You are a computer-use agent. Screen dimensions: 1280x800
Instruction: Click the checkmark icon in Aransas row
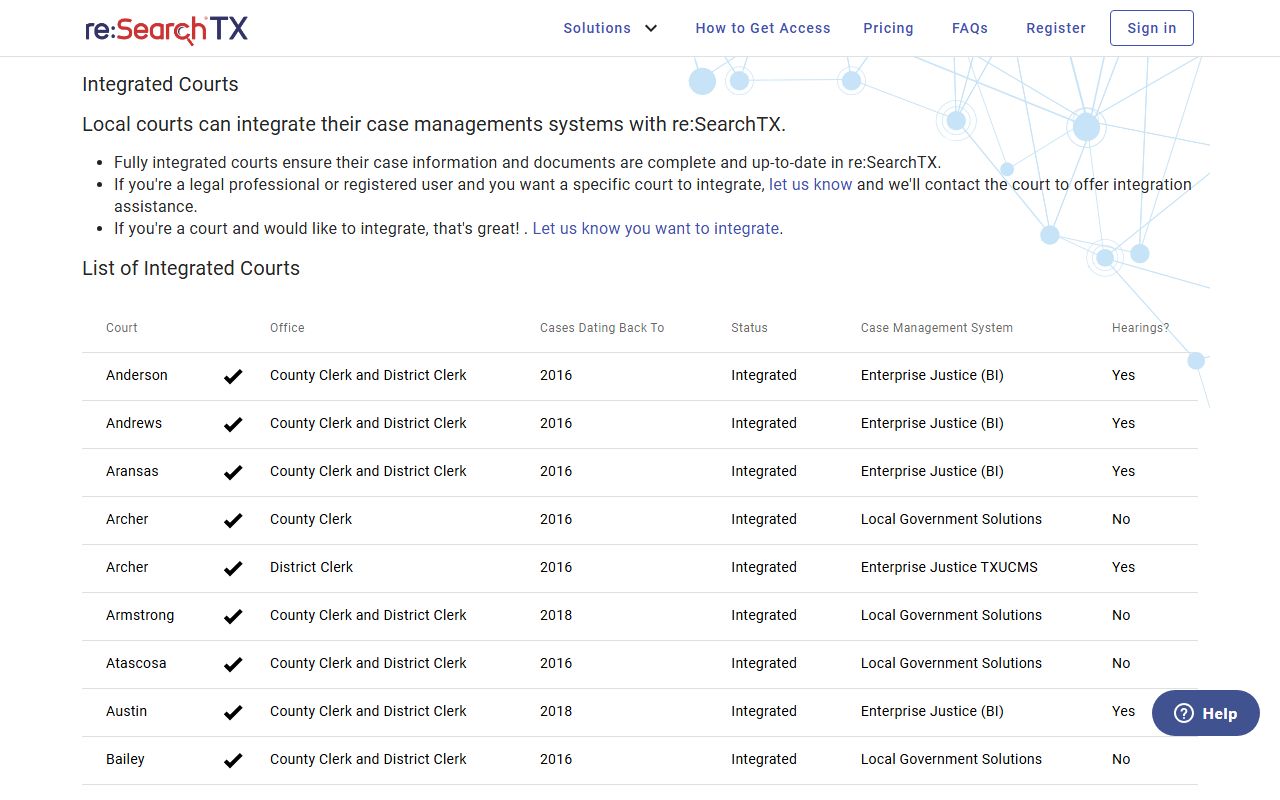[233, 472]
